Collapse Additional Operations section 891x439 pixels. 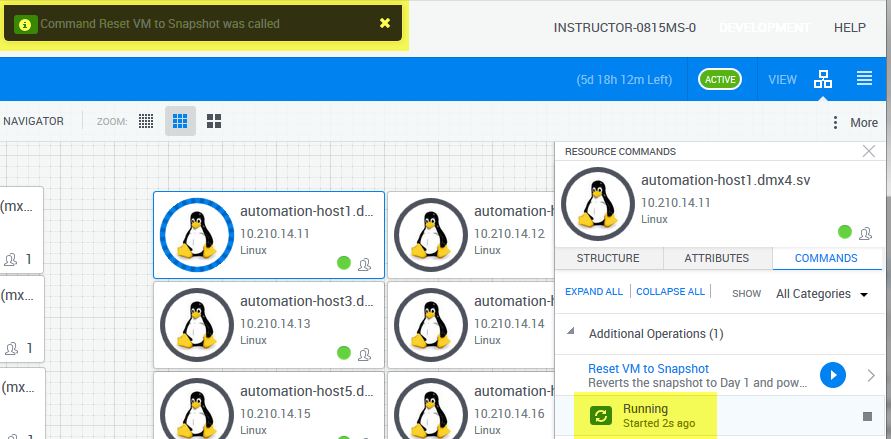(570, 333)
